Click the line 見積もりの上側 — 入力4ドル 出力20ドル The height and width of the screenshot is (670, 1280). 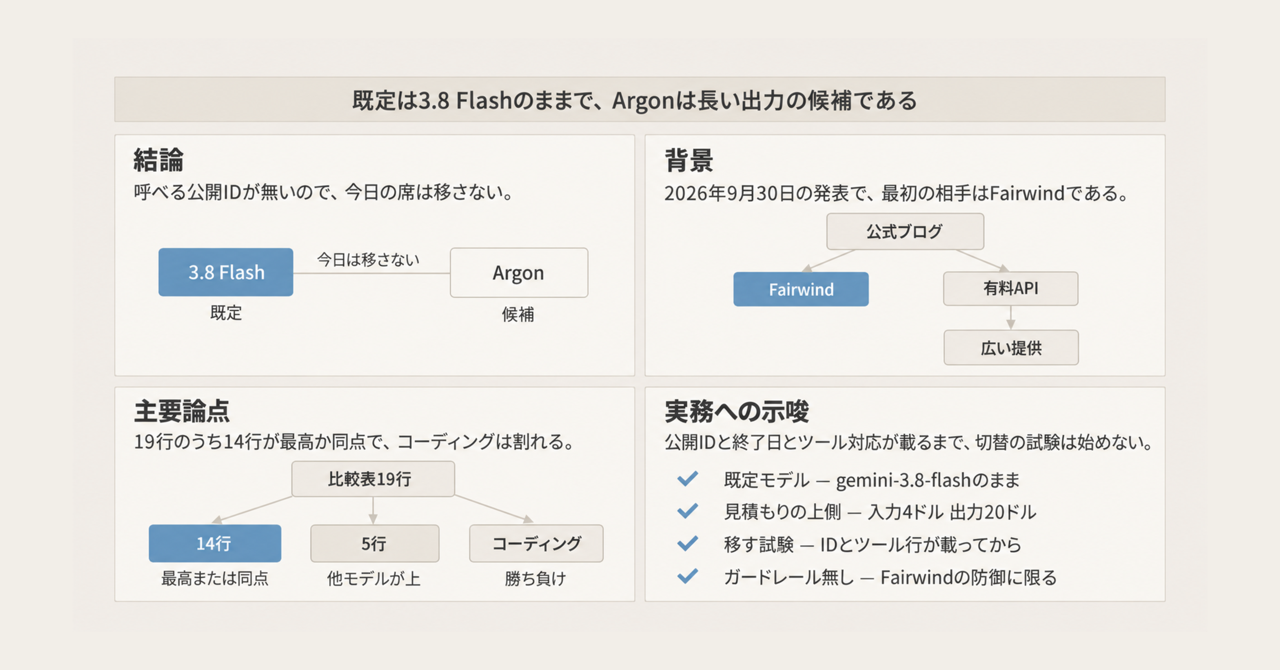point(879,512)
